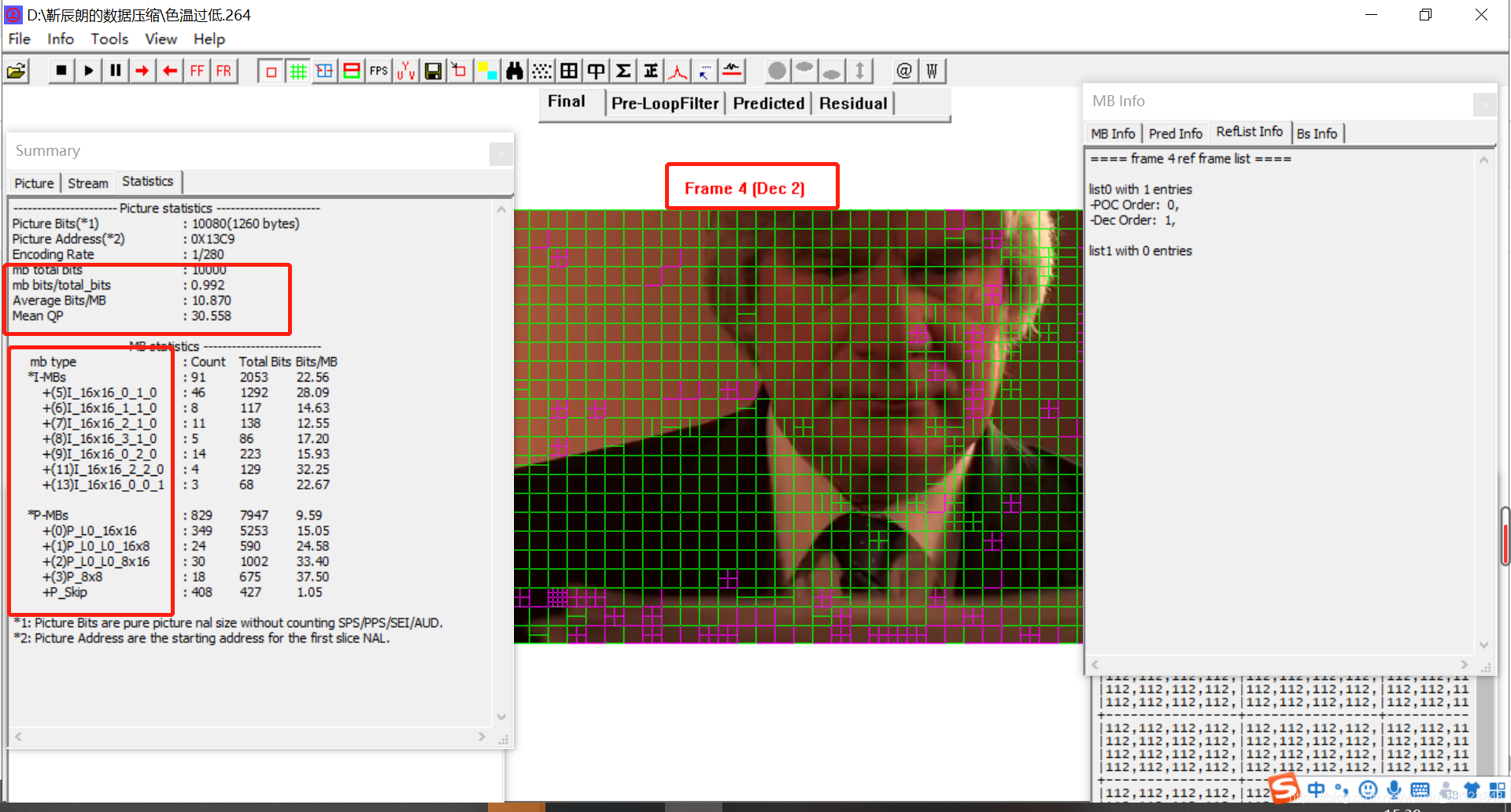Click the split-pane layout icon

[596, 72]
